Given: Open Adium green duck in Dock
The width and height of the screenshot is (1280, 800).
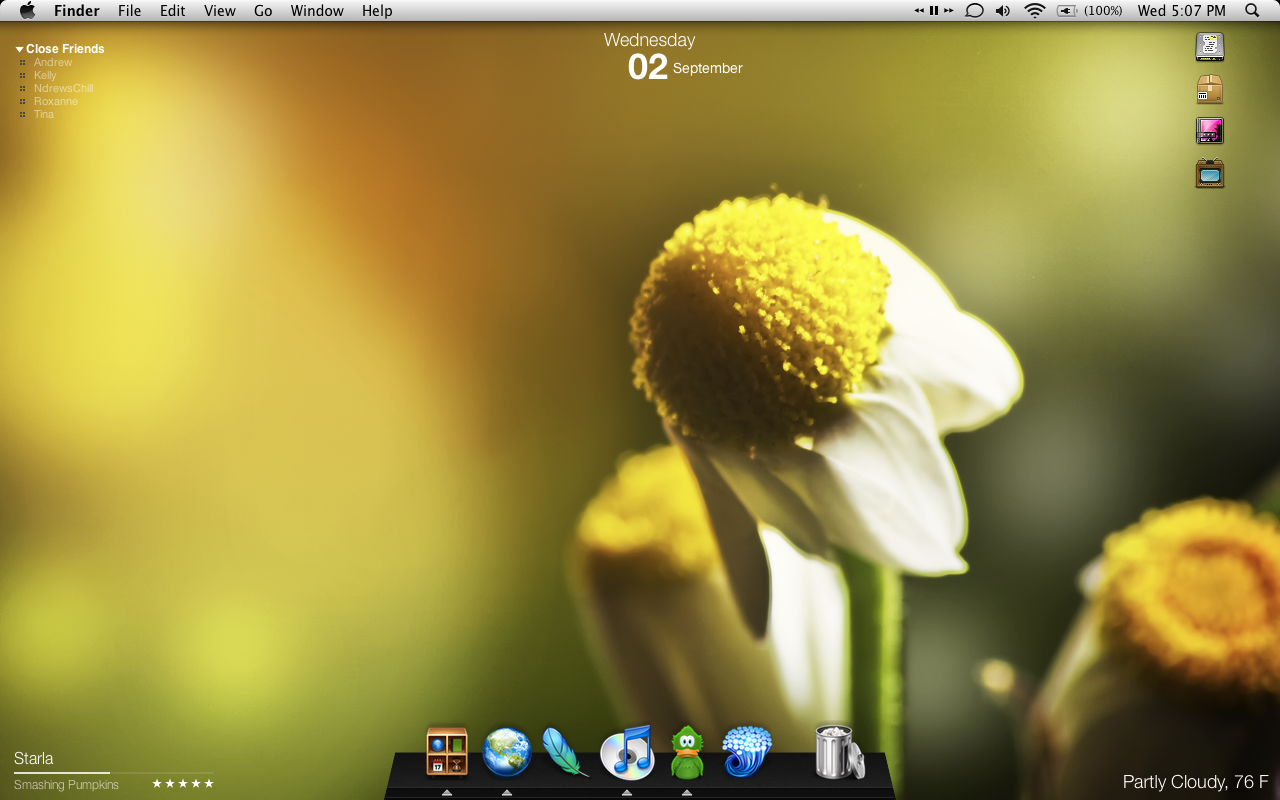Looking at the screenshot, I should [687, 752].
